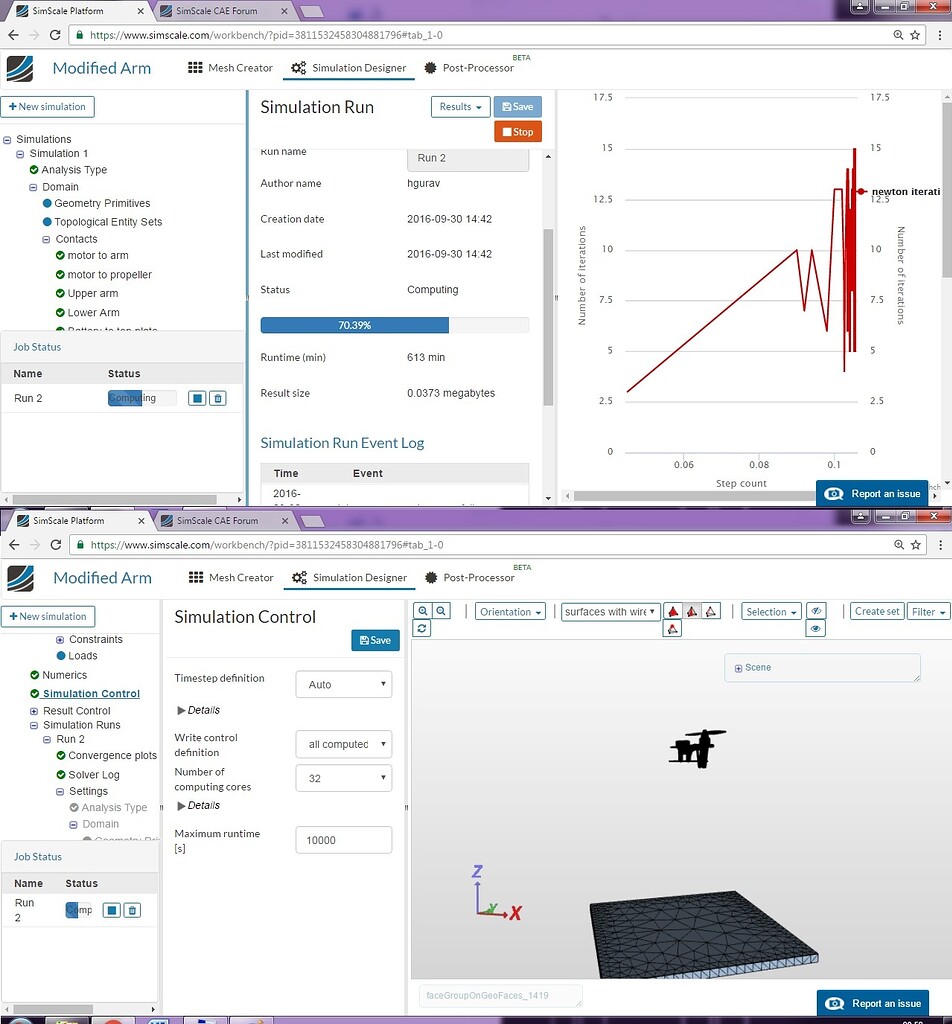Select the zoom-in magnifier tool in the viewer

pos(422,611)
